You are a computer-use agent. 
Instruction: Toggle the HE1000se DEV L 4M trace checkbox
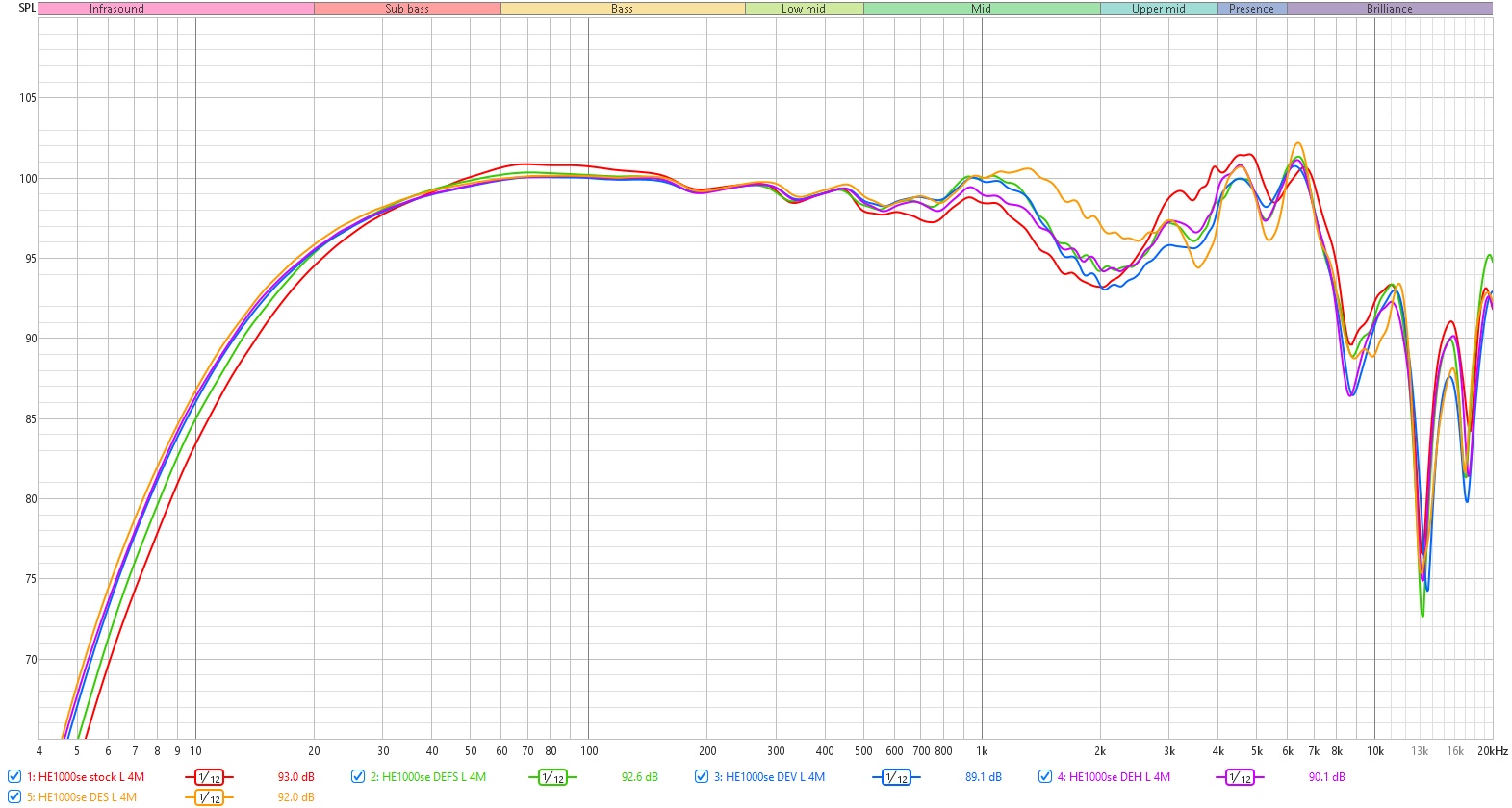[702, 776]
